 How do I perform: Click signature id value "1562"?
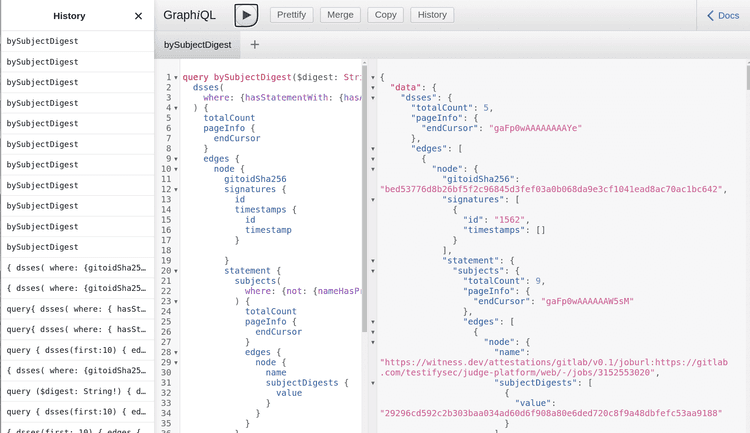click(x=509, y=220)
